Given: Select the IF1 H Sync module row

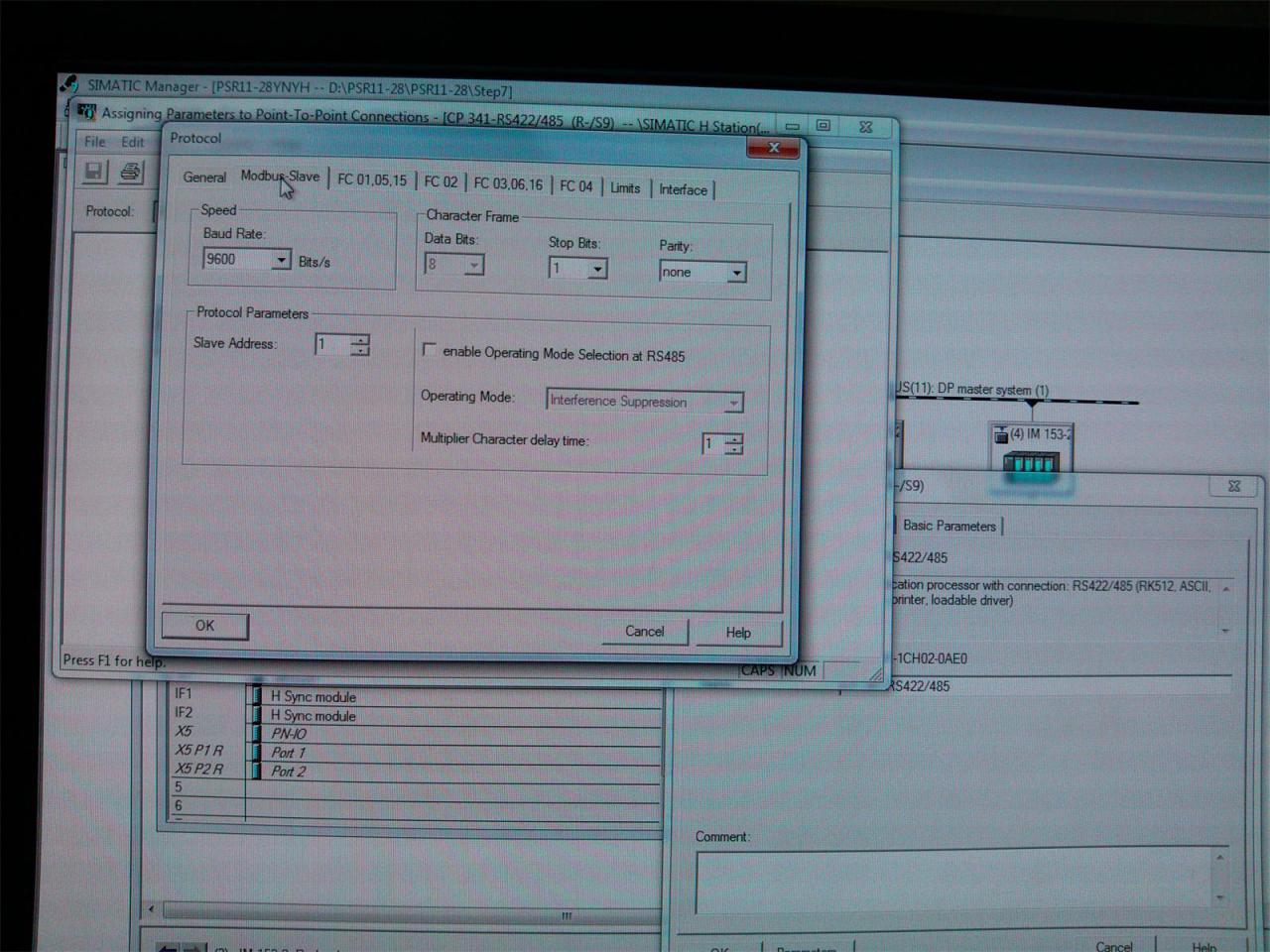Looking at the screenshot, I should (415, 696).
